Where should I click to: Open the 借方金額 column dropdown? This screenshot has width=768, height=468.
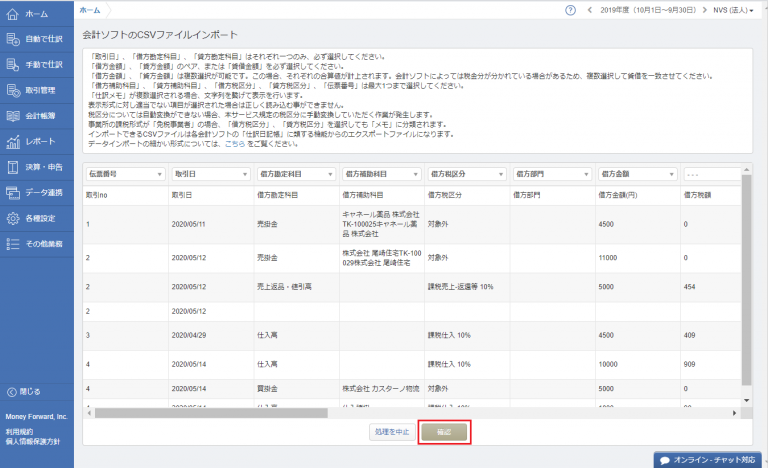(x=637, y=174)
